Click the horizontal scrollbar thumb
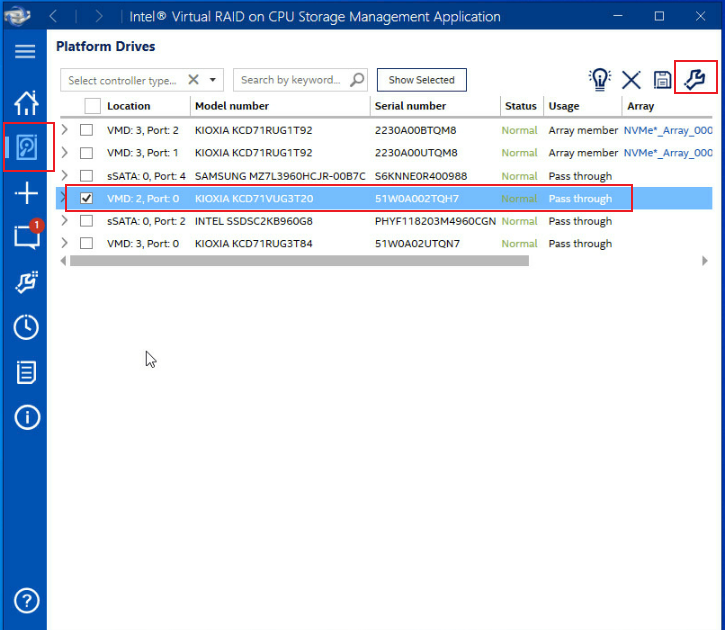 (x=299, y=261)
